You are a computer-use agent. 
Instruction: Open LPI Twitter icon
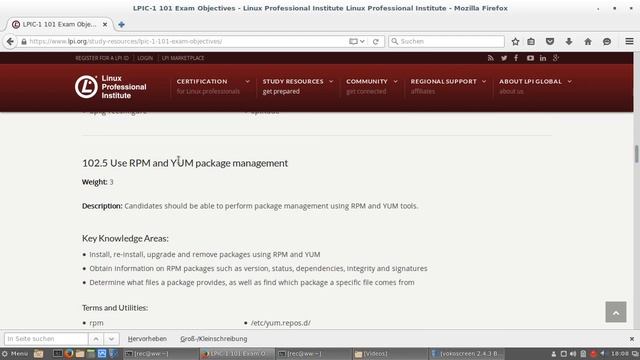504,58
